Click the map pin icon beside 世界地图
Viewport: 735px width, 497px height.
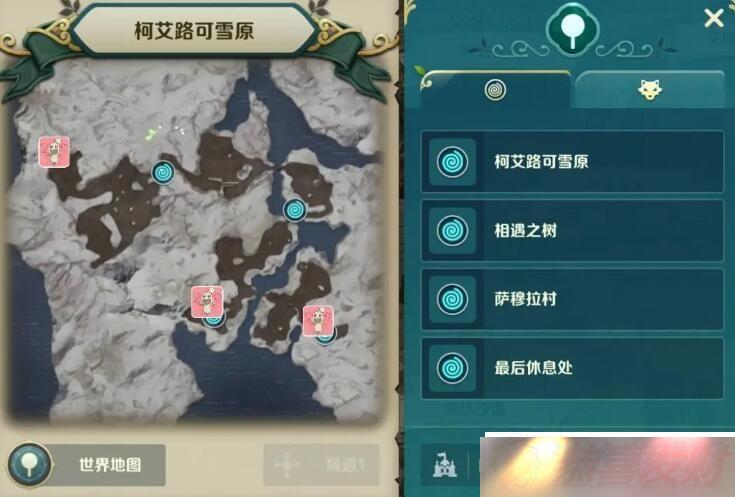(x=30, y=465)
